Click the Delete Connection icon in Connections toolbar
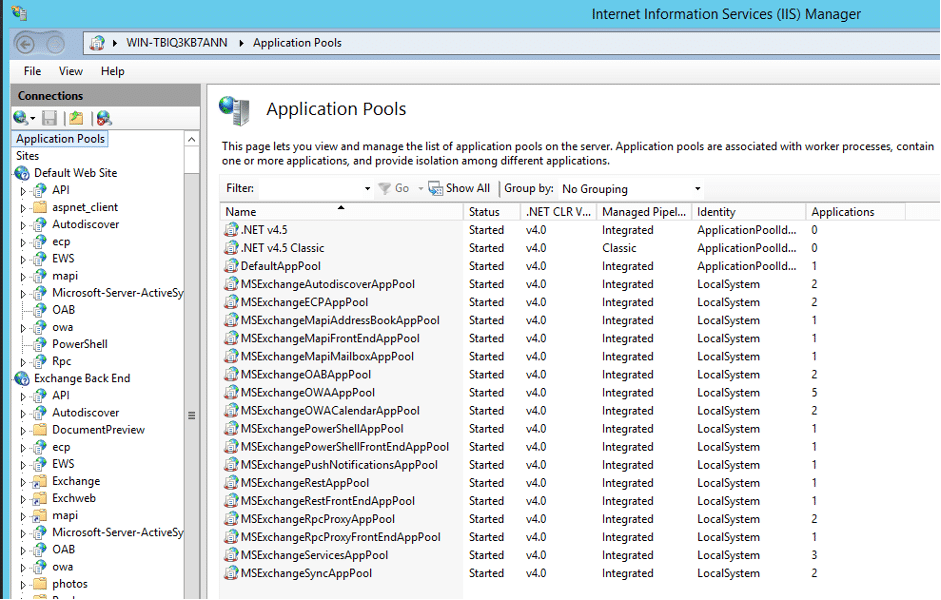The image size is (941, 600). pos(104,118)
